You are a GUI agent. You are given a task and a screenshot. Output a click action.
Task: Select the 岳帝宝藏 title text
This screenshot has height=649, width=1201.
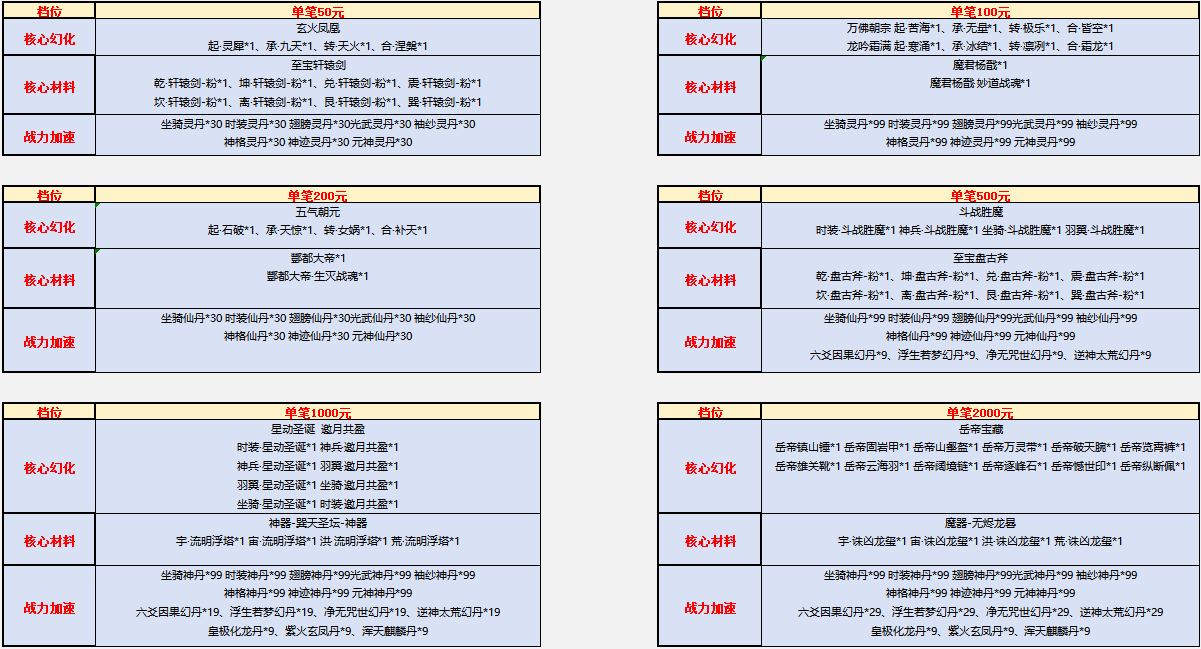(x=980, y=428)
